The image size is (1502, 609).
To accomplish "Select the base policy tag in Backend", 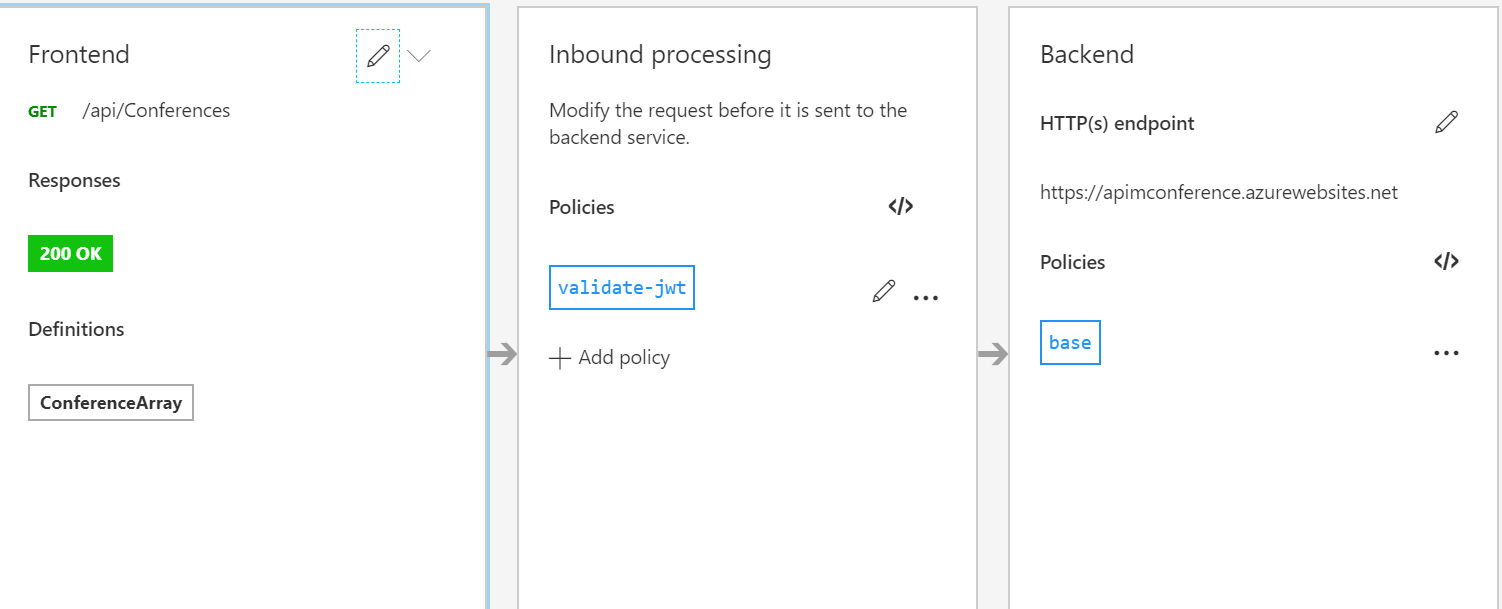I will (1070, 343).
